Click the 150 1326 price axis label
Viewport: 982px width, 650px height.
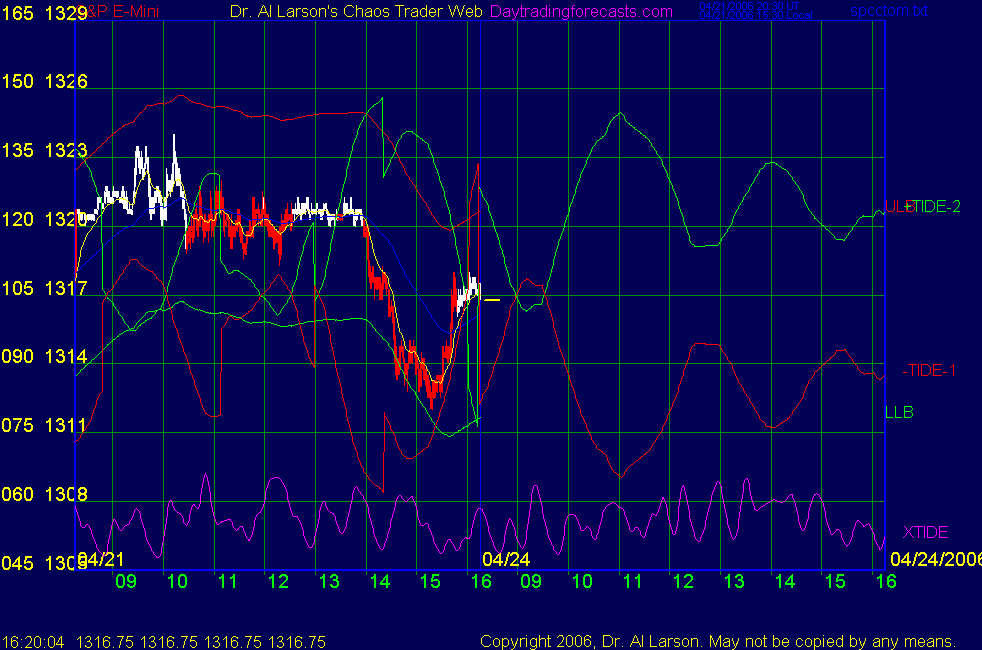44,81
